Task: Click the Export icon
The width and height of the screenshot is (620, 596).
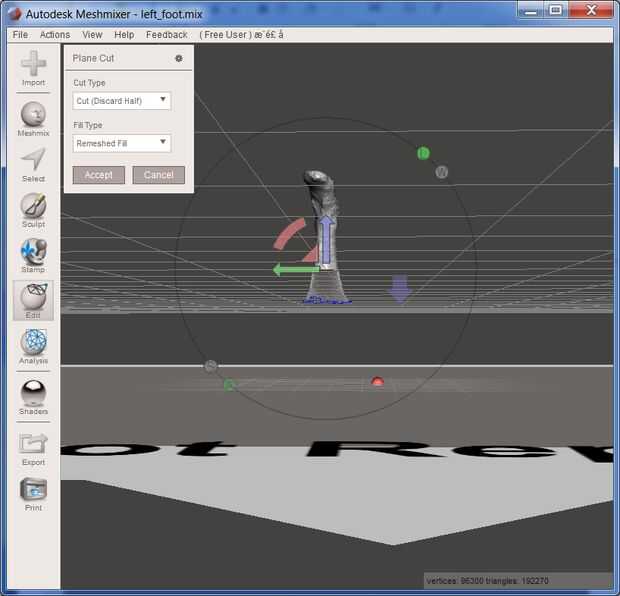Action: click(33, 448)
